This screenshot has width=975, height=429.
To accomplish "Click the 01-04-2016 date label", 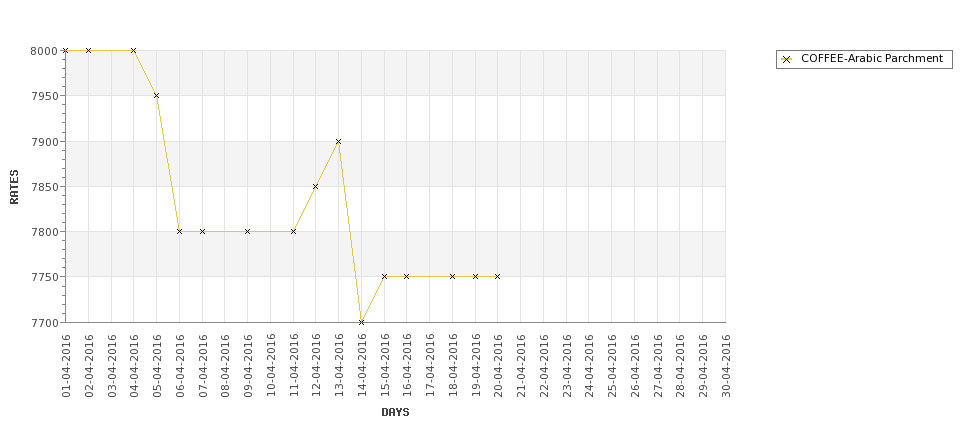I will (67, 366).
